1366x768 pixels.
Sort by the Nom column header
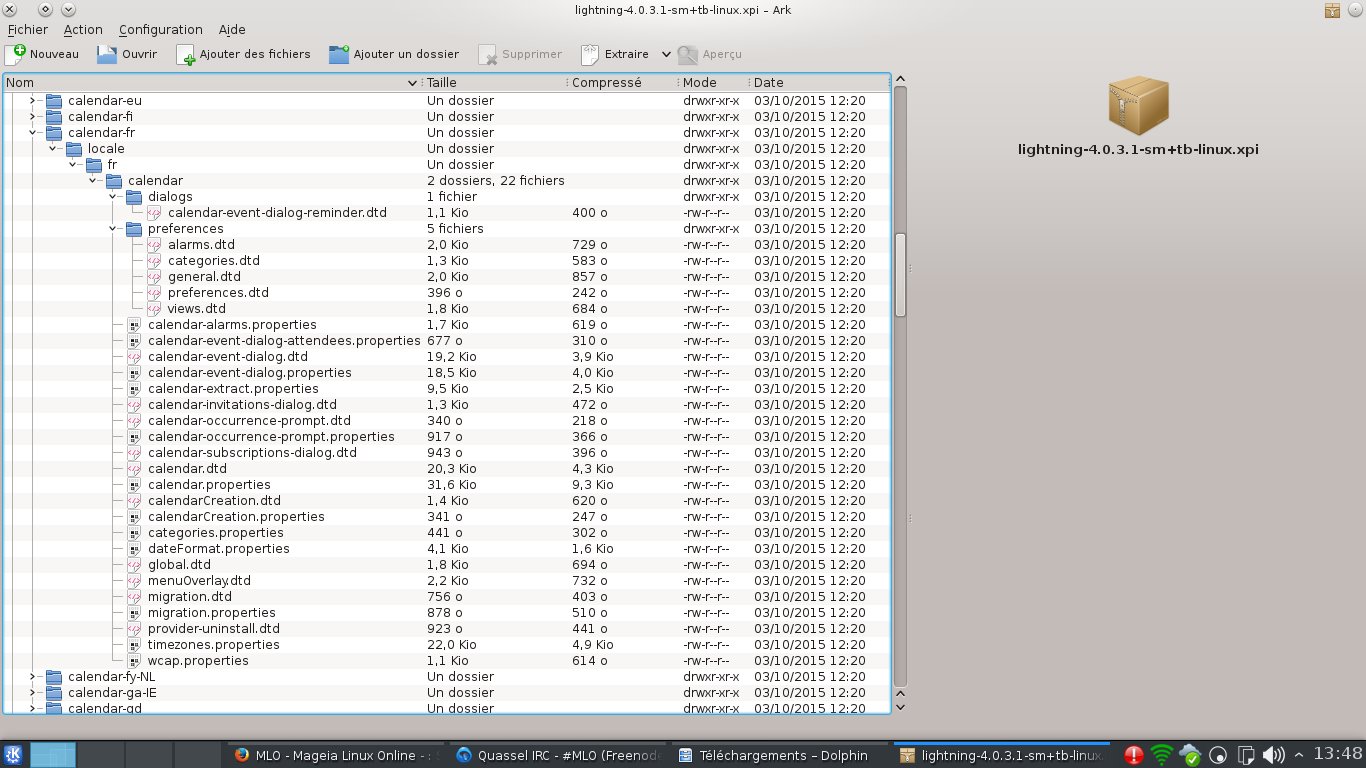pos(212,82)
